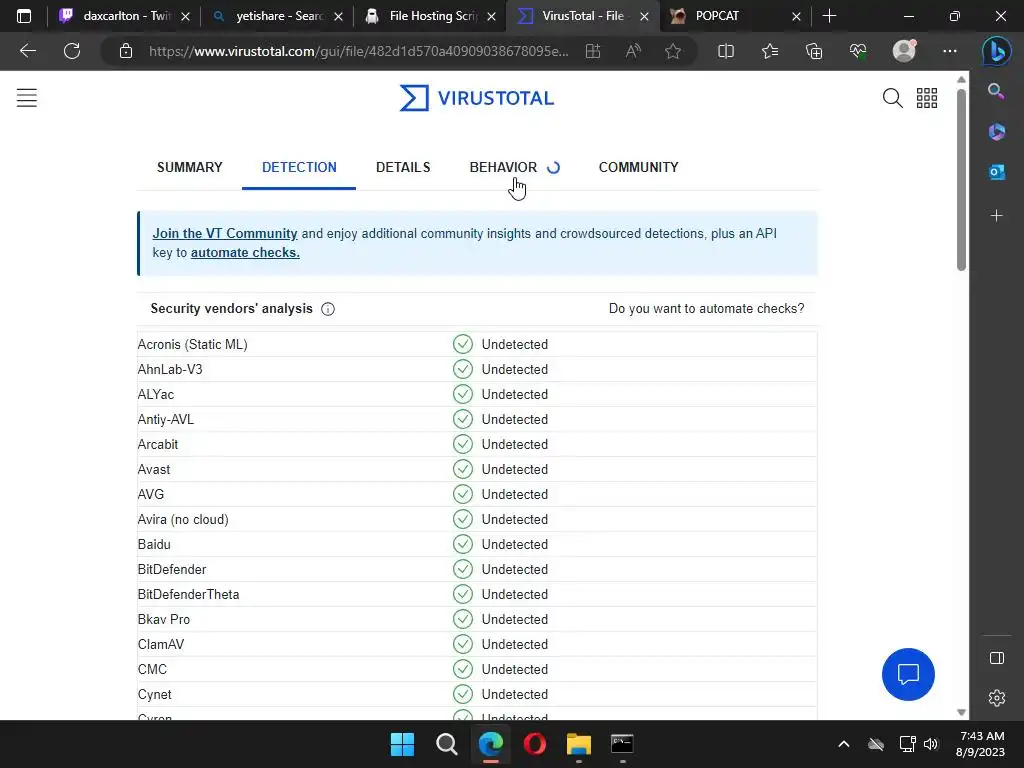1024x768 pixels.
Task: Click the taskbar volume icon
Action: pyautogui.click(x=931, y=744)
